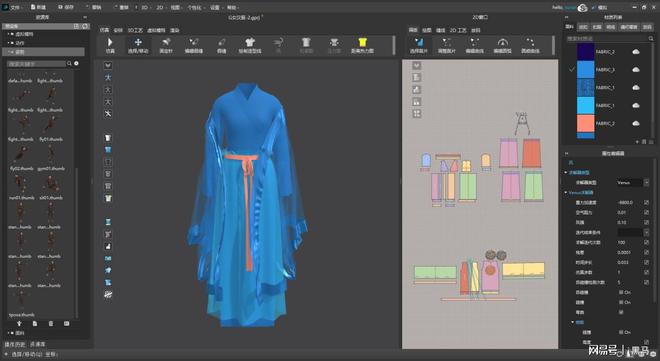This screenshot has height=361, width=660.
Task: Select the Select/Move cross-arrow tool
Action: pyautogui.click(x=138, y=45)
